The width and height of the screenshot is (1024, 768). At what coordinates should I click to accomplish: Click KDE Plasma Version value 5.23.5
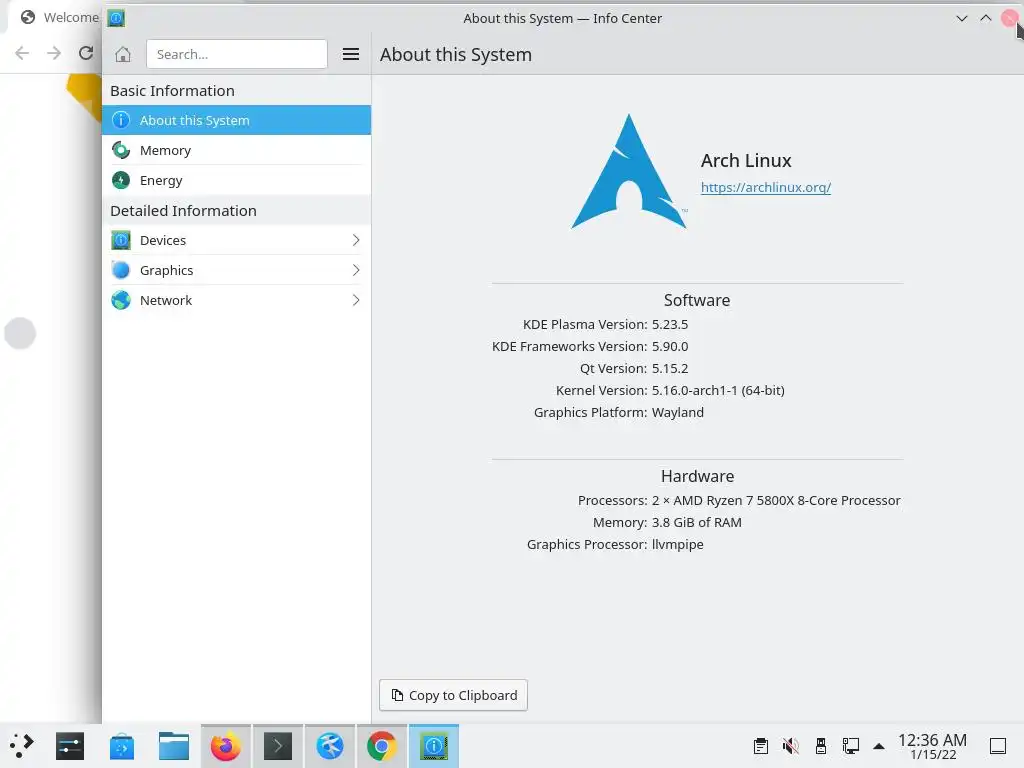click(670, 325)
